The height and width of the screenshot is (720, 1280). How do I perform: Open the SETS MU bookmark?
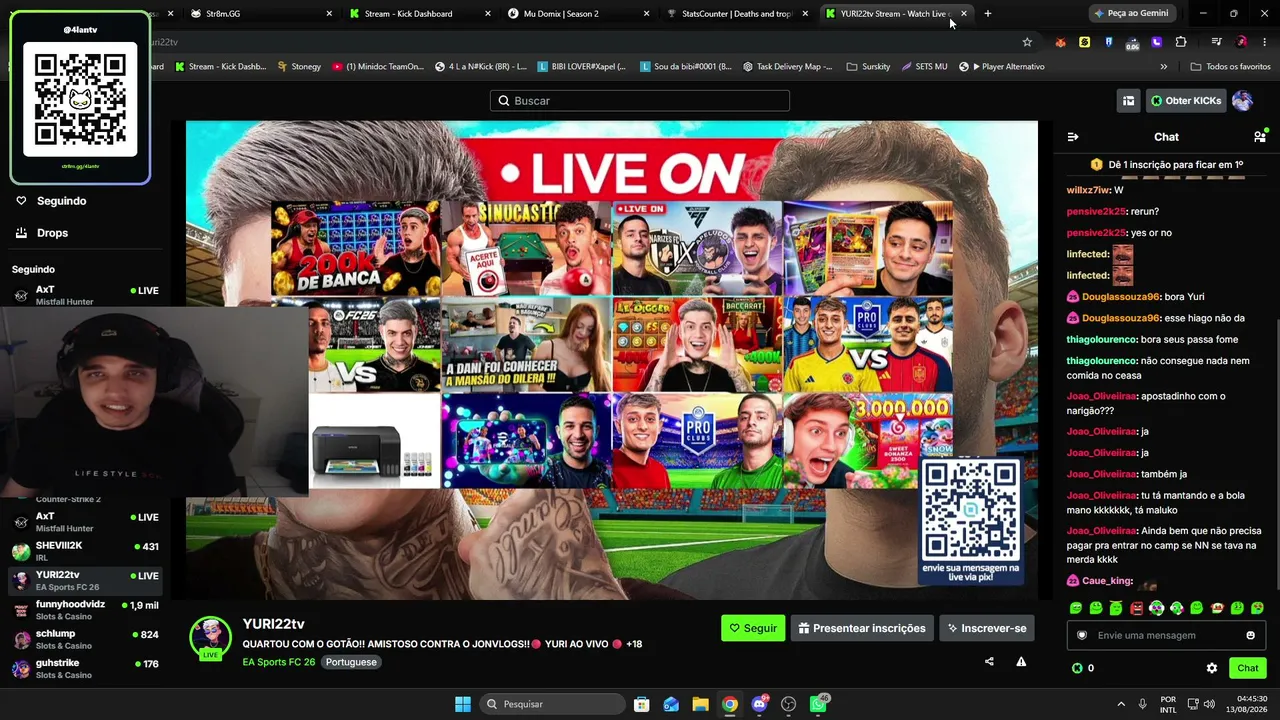coord(924,67)
